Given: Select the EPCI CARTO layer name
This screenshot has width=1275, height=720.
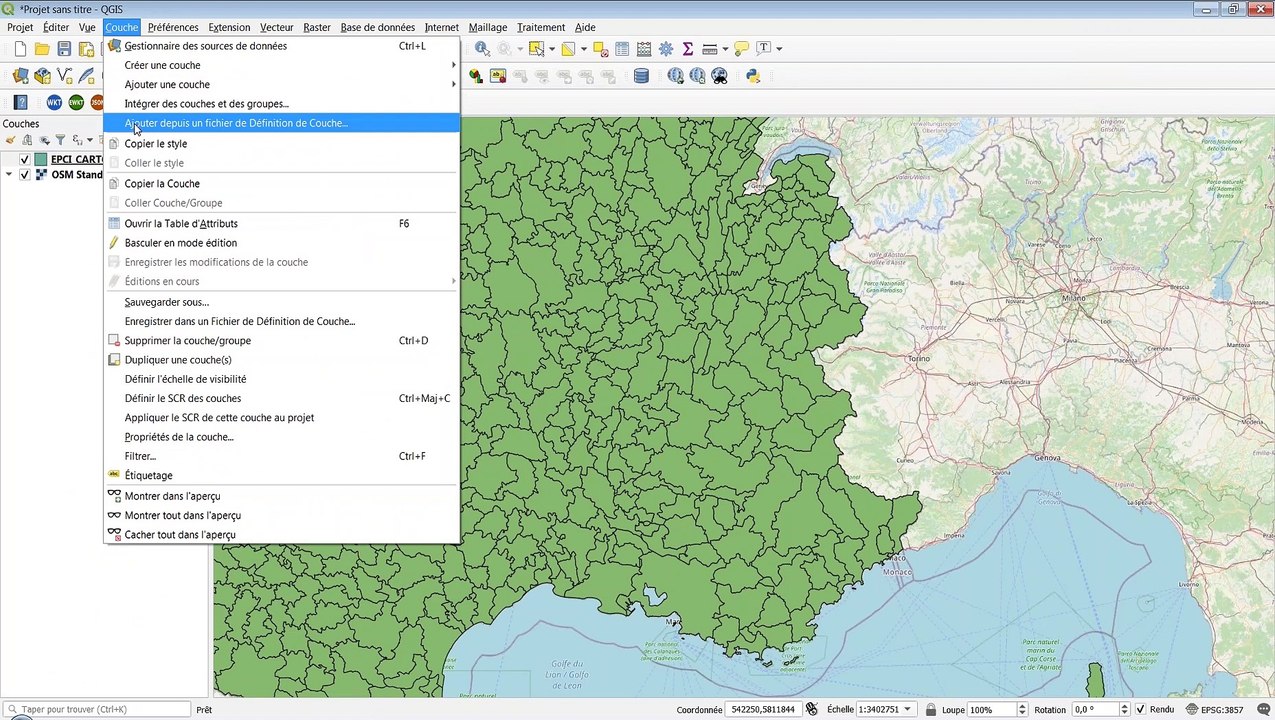Looking at the screenshot, I should point(77,159).
